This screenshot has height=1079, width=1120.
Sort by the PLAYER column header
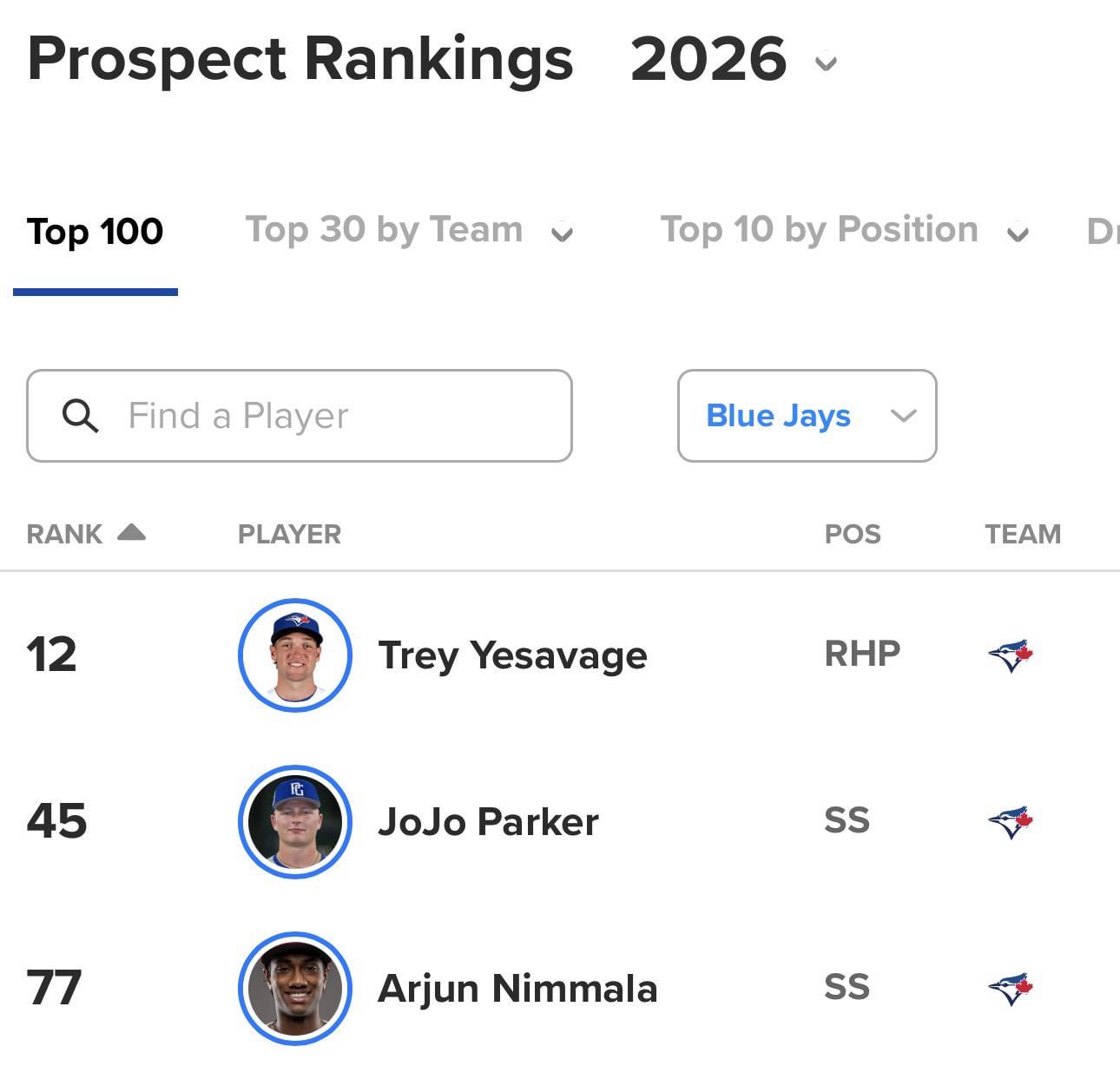[289, 534]
